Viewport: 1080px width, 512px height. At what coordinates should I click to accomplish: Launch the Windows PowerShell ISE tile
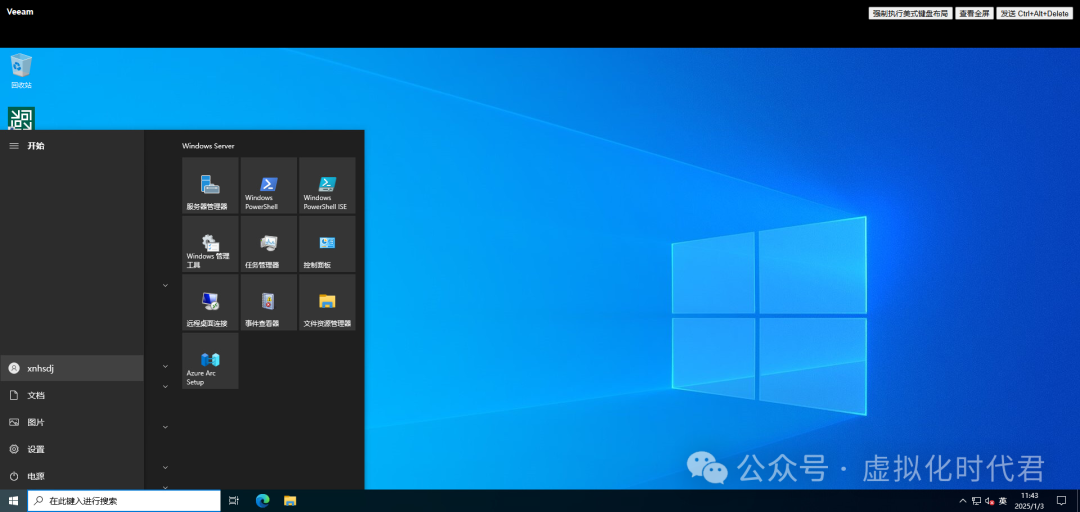pos(327,185)
